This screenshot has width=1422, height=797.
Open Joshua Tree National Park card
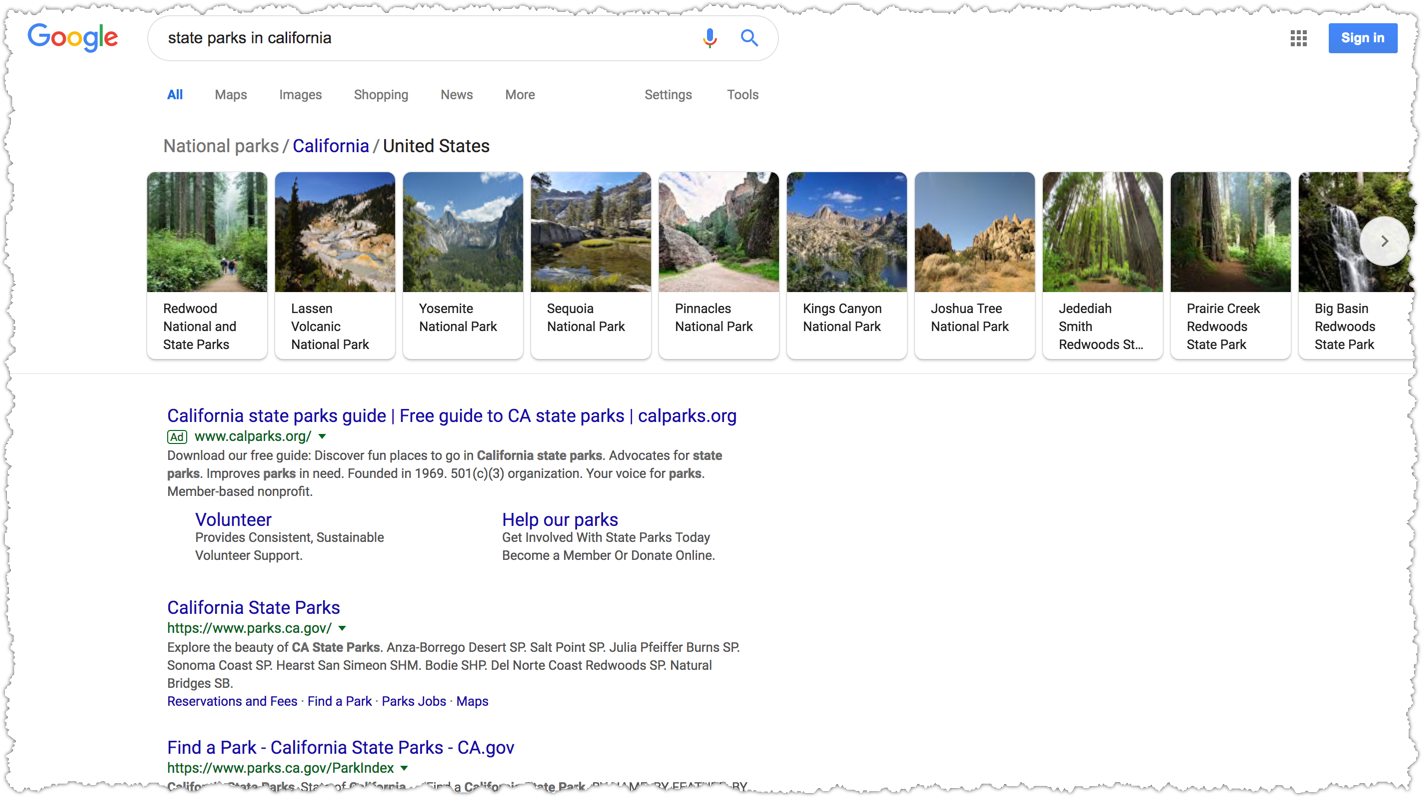(975, 265)
